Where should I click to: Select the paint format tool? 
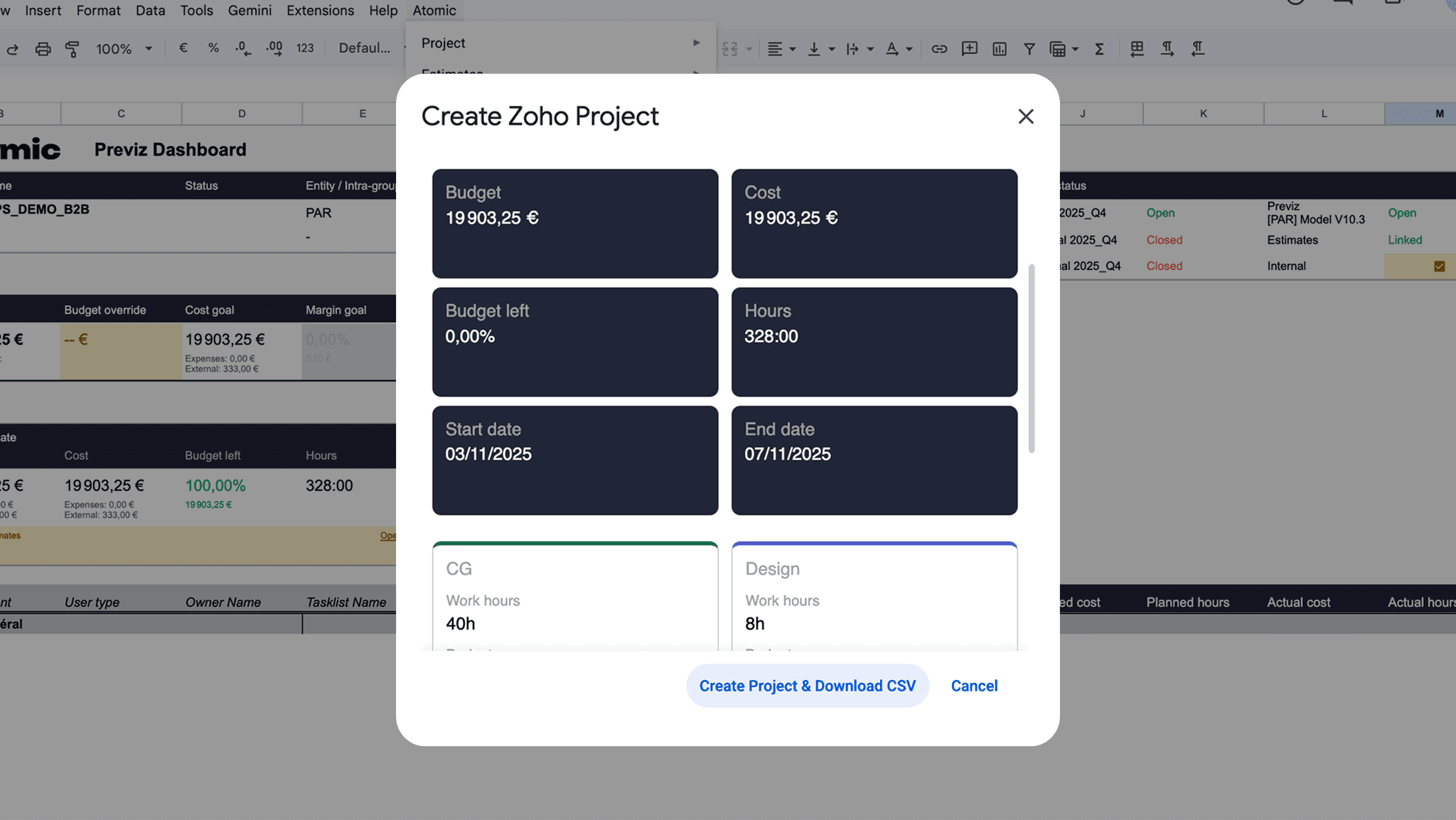[x=72, y=49]
